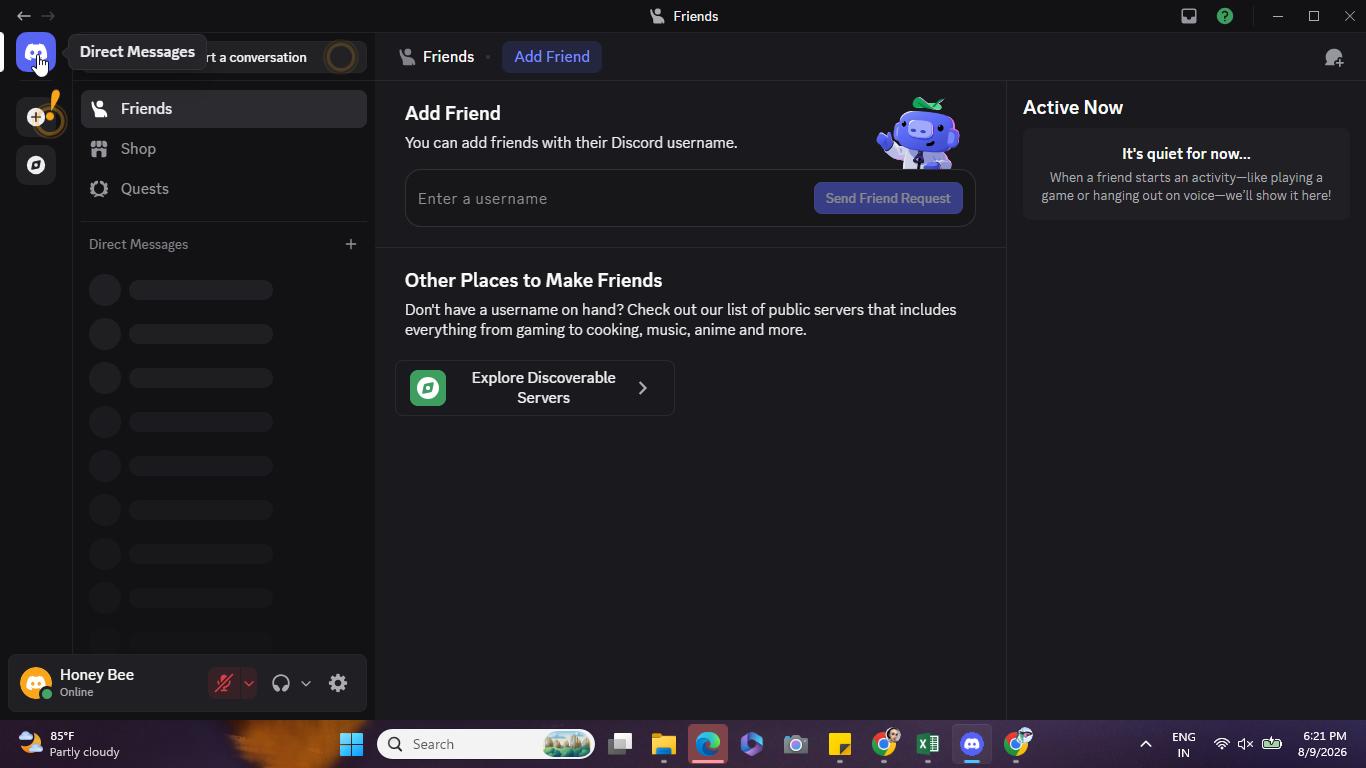Click Send Friend Request button
1366x768 pixels.
tap(888, 198)
